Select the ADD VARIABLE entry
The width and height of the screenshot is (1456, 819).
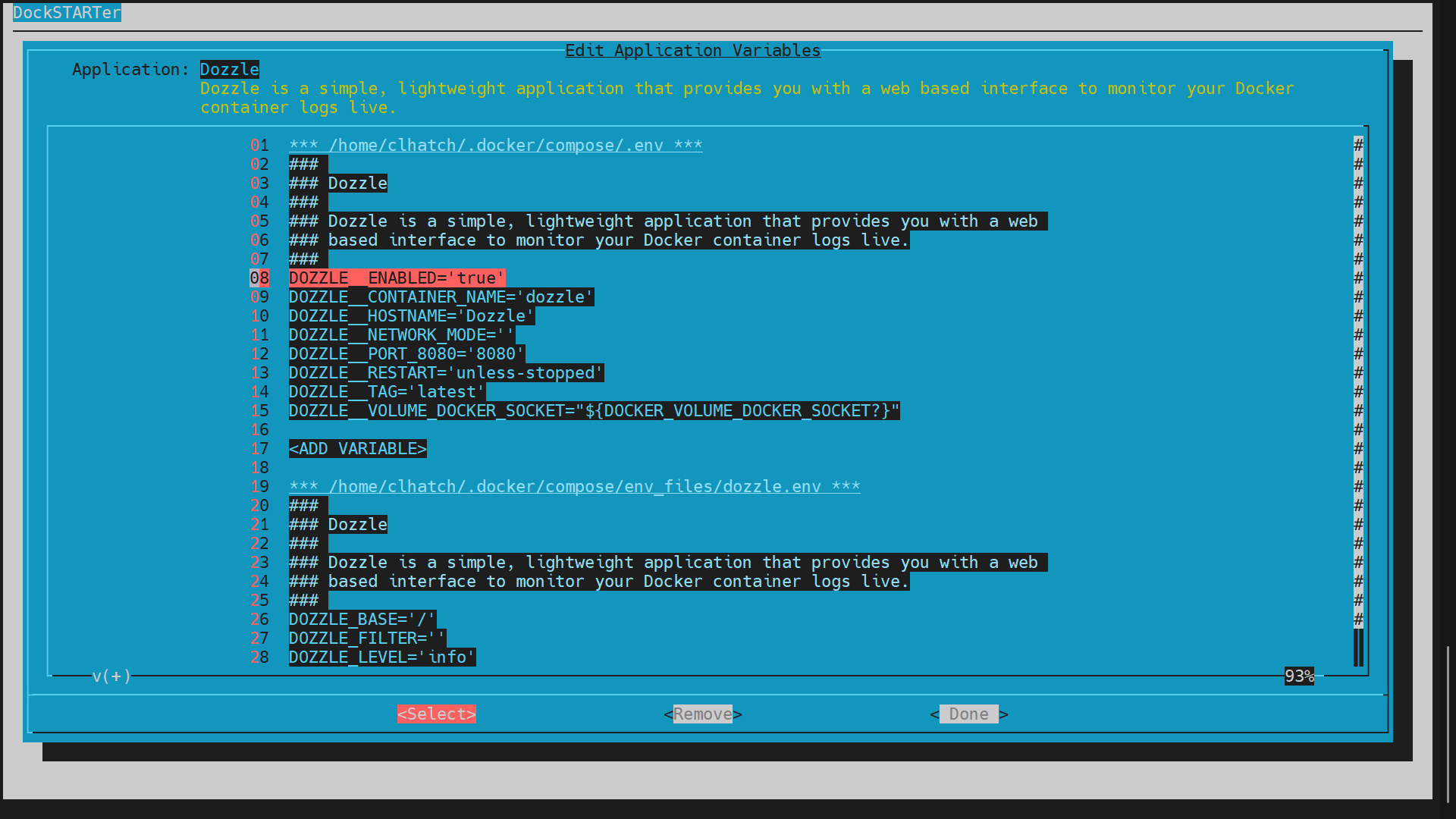pos(358,448)
